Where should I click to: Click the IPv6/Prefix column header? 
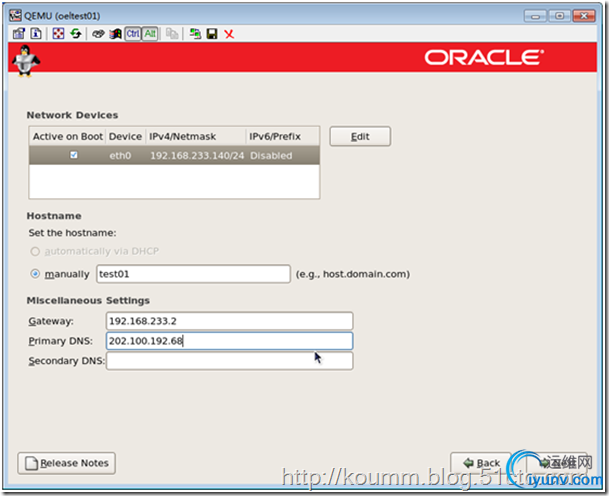pos(283,136)
